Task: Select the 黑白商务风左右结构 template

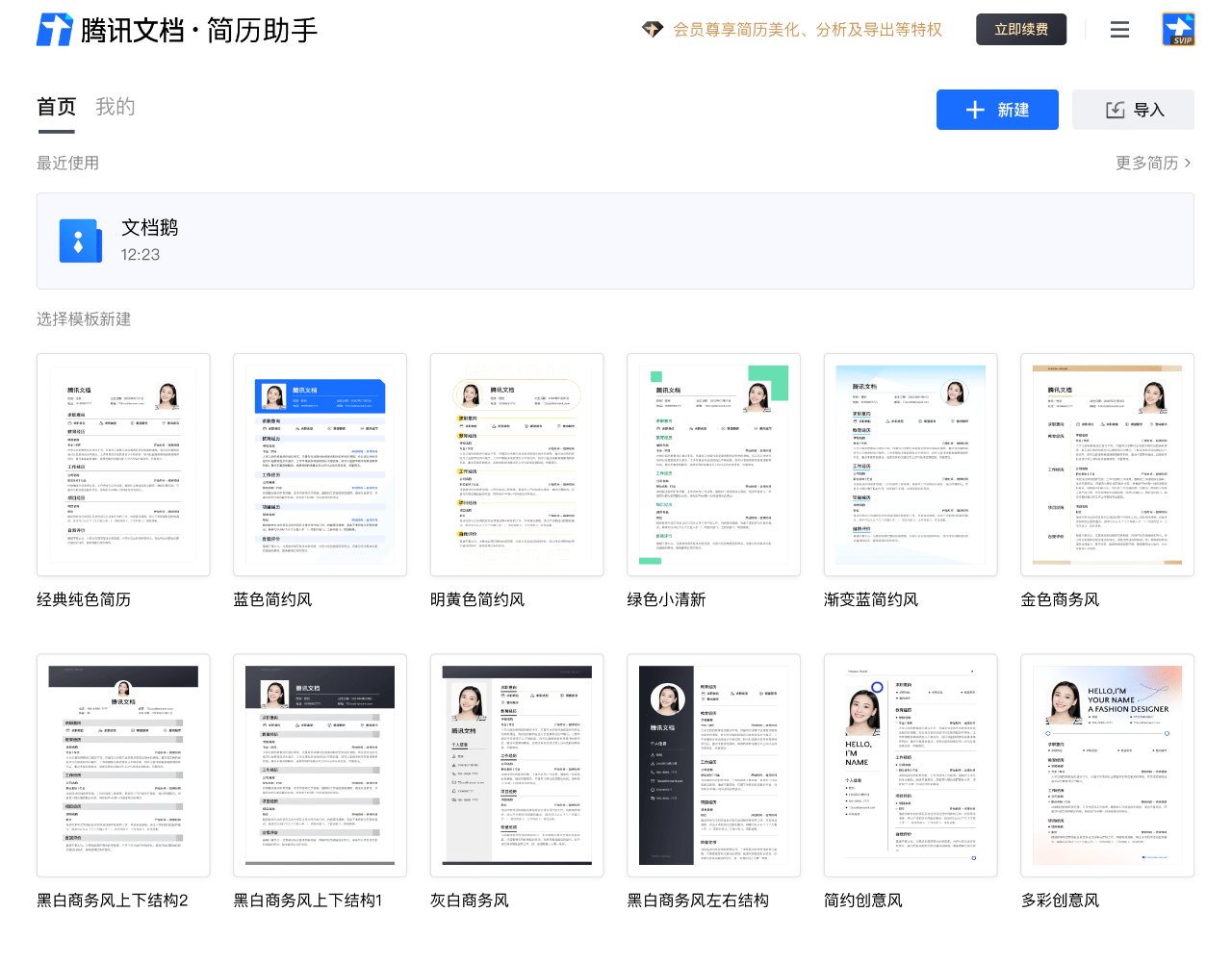Action: pos(713,765)
